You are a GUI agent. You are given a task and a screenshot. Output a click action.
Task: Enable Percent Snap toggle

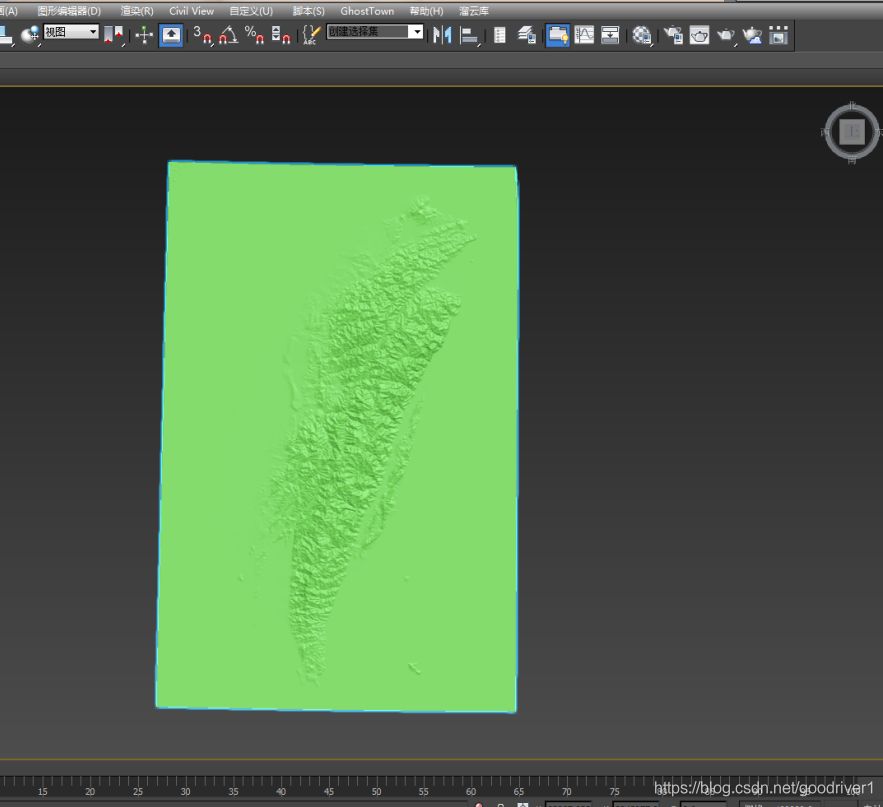[x=254, y=35]
